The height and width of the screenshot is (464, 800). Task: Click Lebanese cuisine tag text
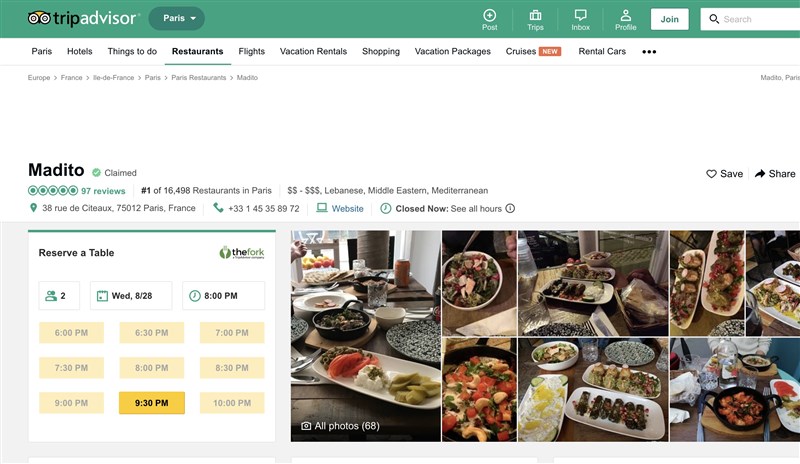tap(343, 190)
